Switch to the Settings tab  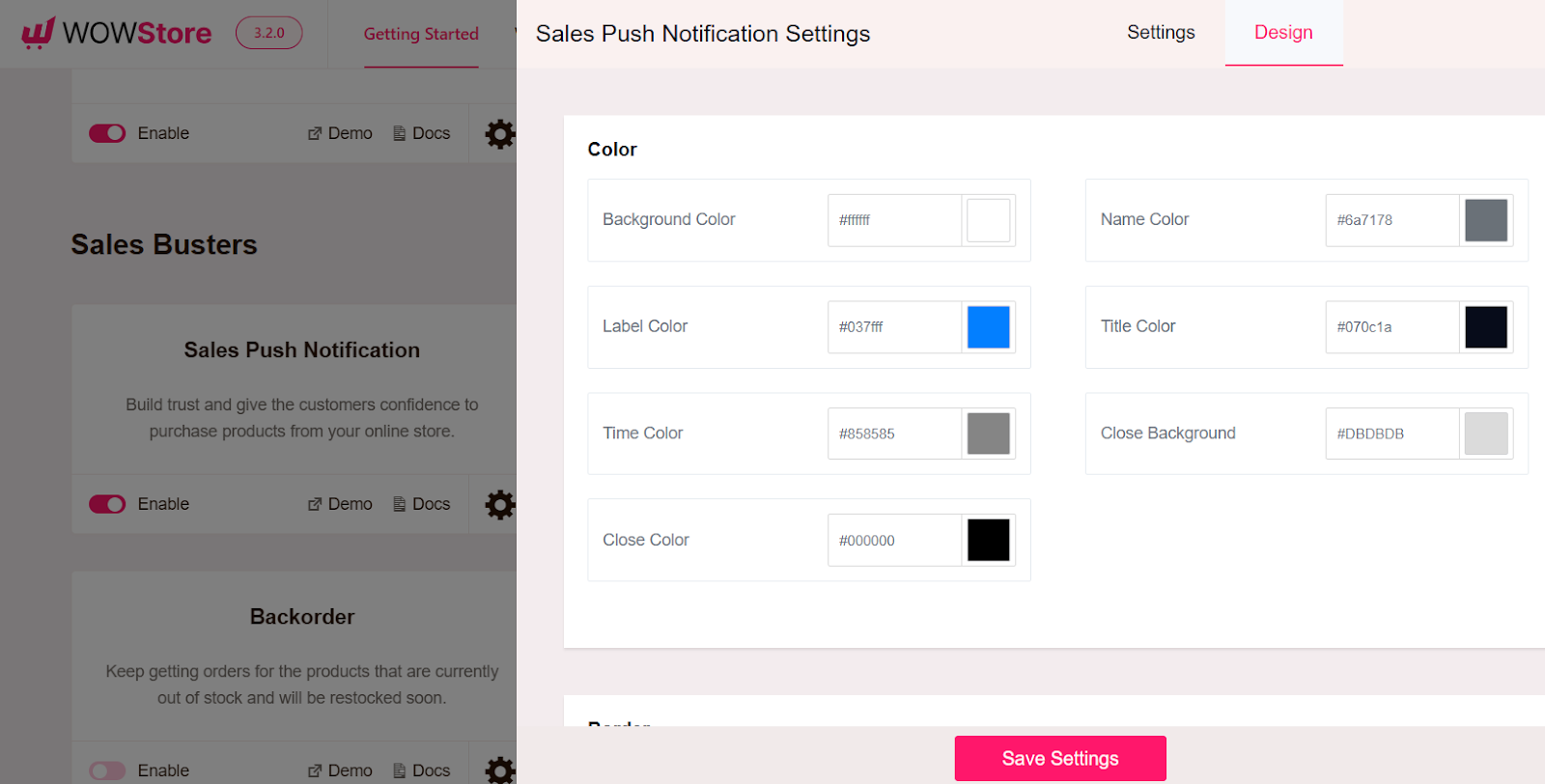(1161, 33)
